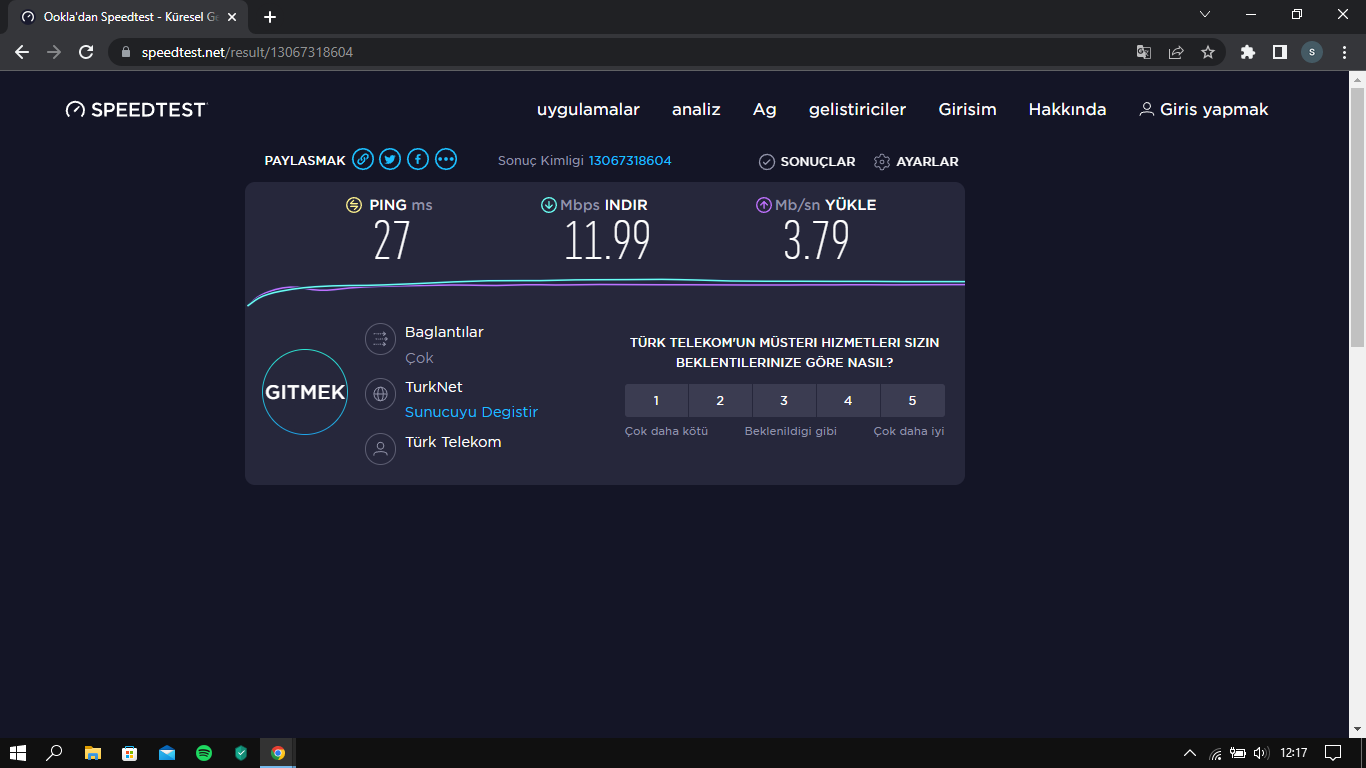The width and height of the screenshot is (1366, 768).
Task: Open Girisim menu
Action: [x=967, y=110]
